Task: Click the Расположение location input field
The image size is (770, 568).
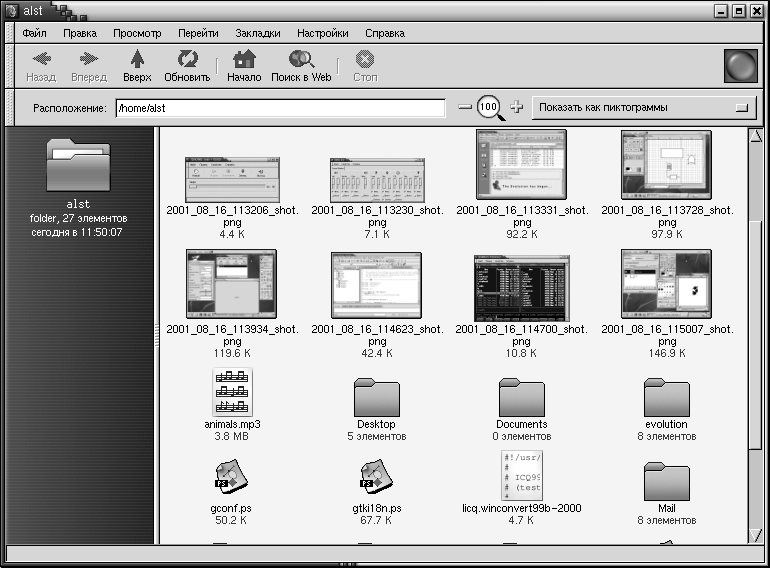Action: [x=280, y=108]
